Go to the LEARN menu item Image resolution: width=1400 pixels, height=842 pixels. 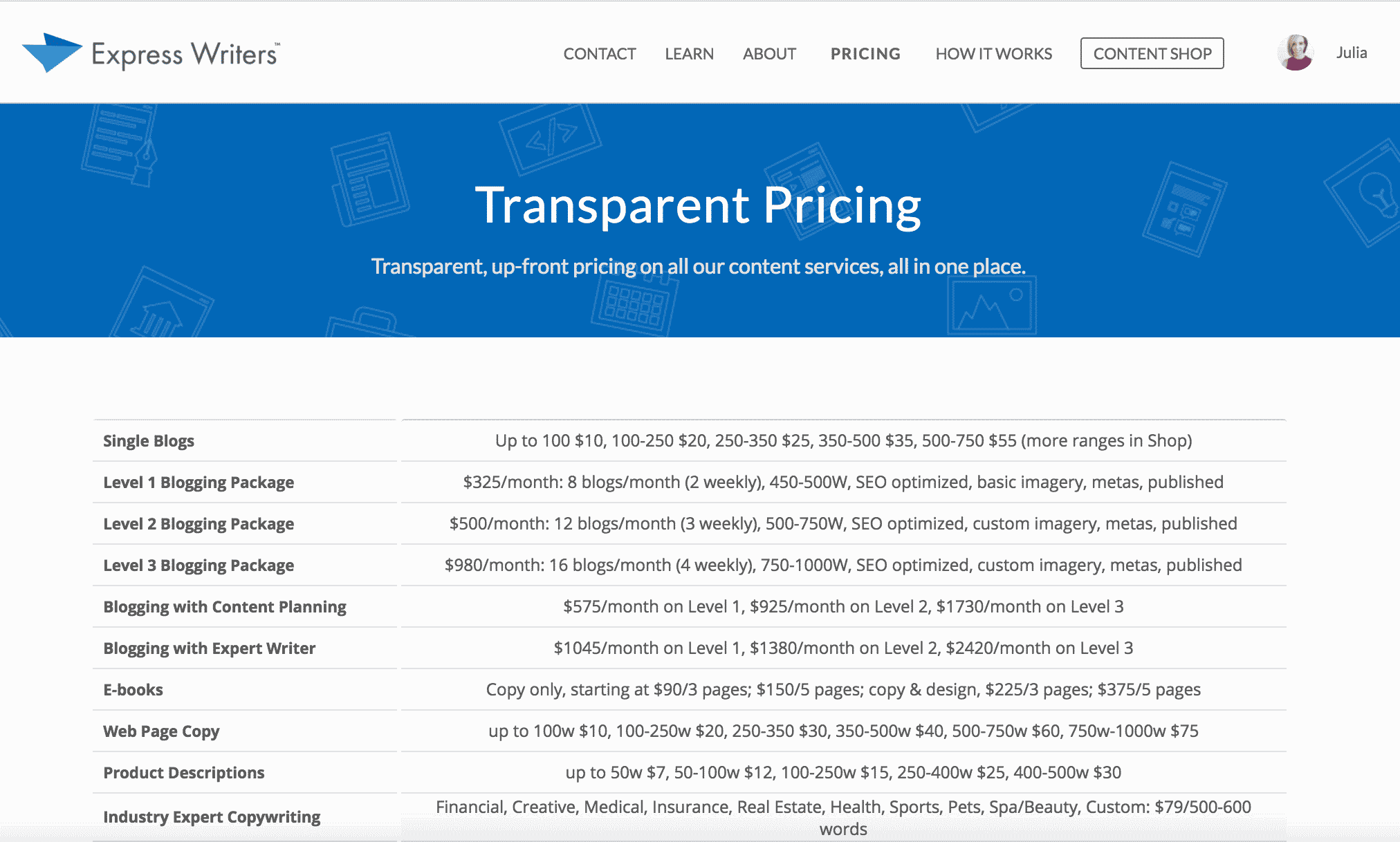pos(689,54)
